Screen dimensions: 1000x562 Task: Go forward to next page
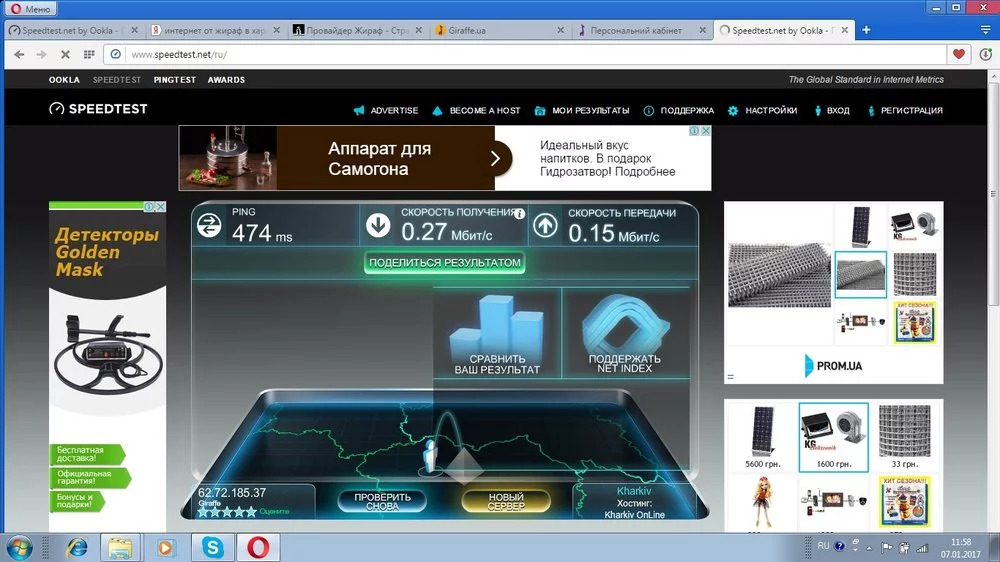[41, 55]
